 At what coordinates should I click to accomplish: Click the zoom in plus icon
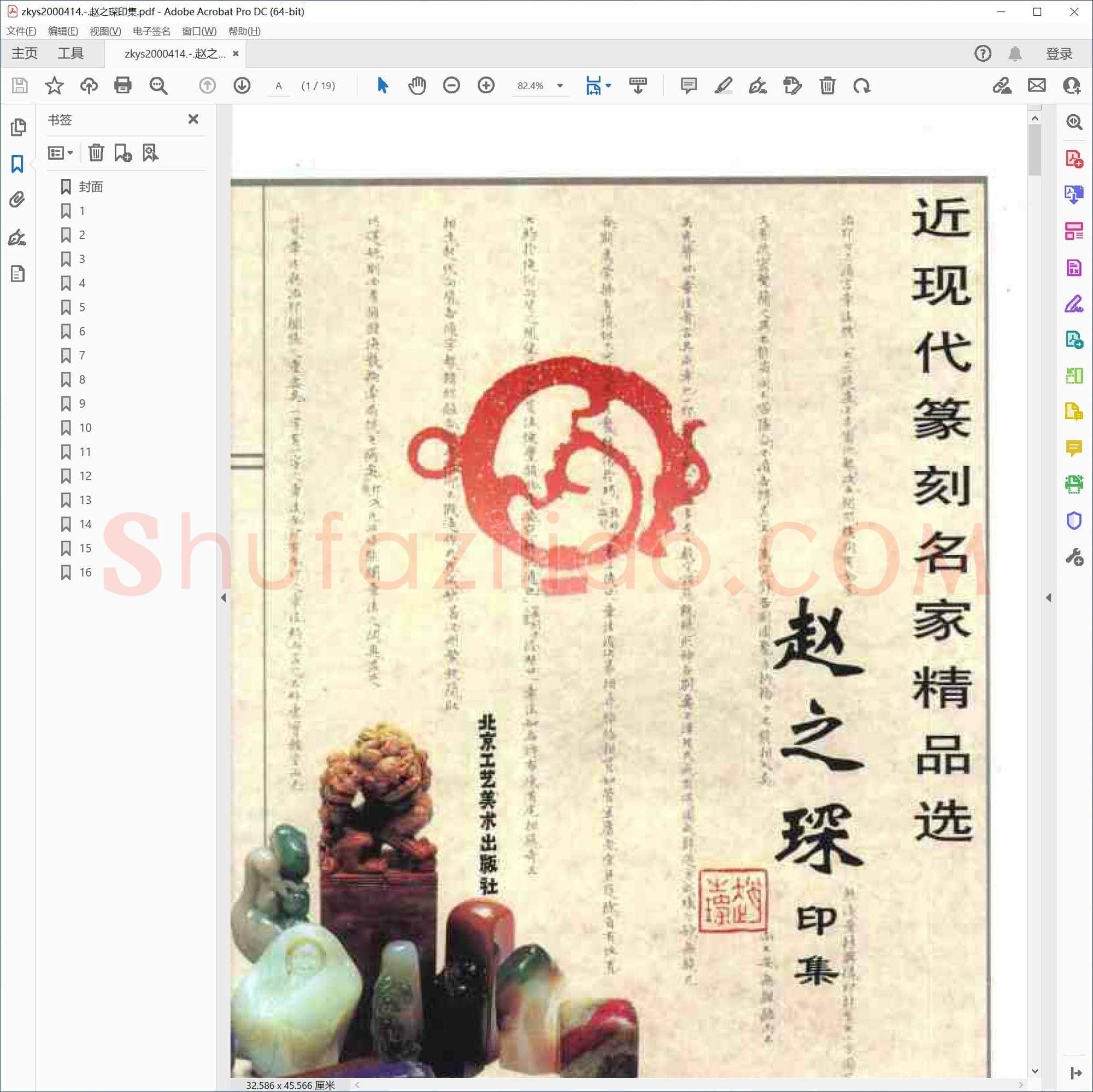[486, 85]
